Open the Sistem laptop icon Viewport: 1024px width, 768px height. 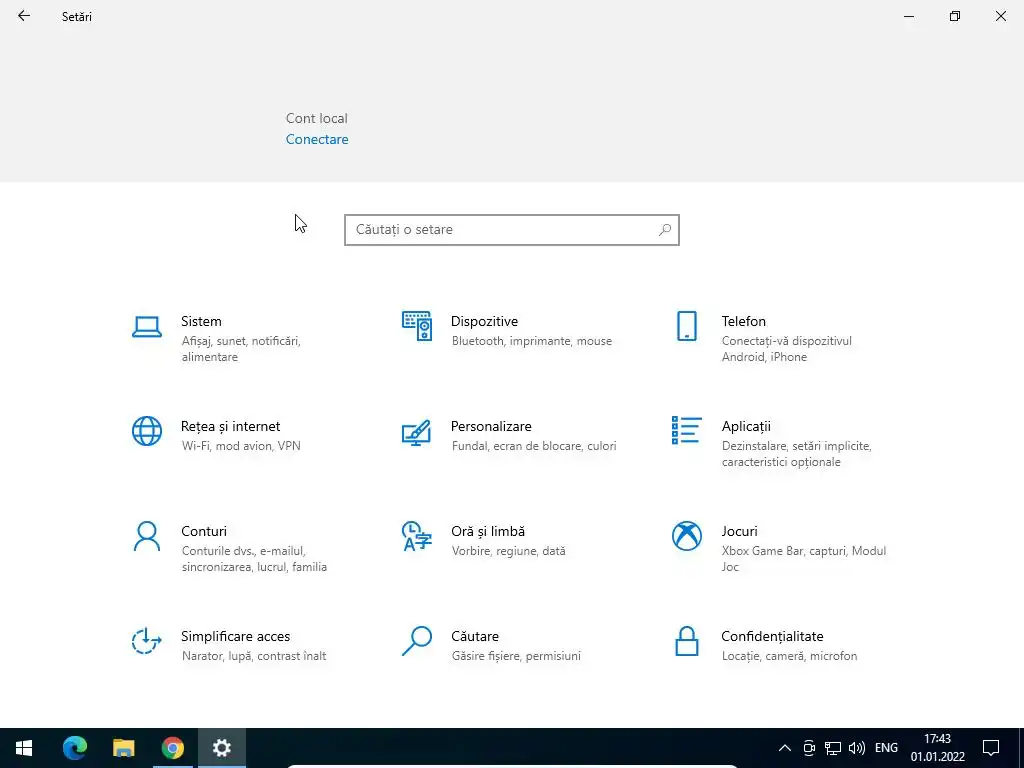pos(147,327)
